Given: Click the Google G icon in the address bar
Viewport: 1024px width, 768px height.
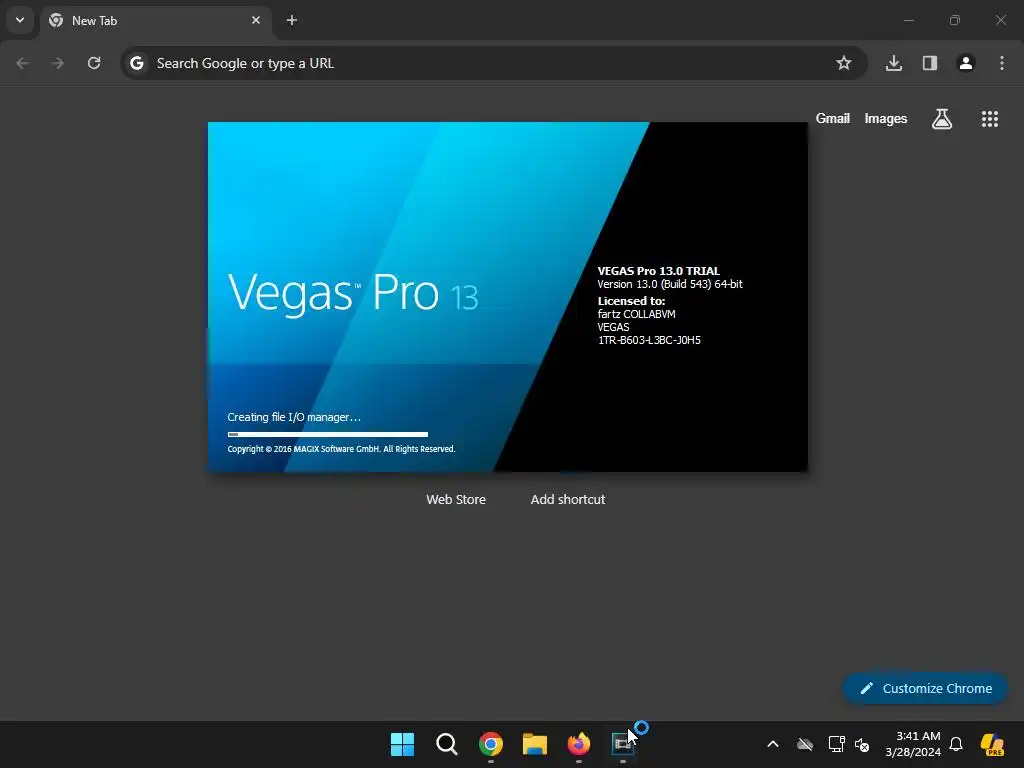Looking at the screenshot, I should (136, 63).
